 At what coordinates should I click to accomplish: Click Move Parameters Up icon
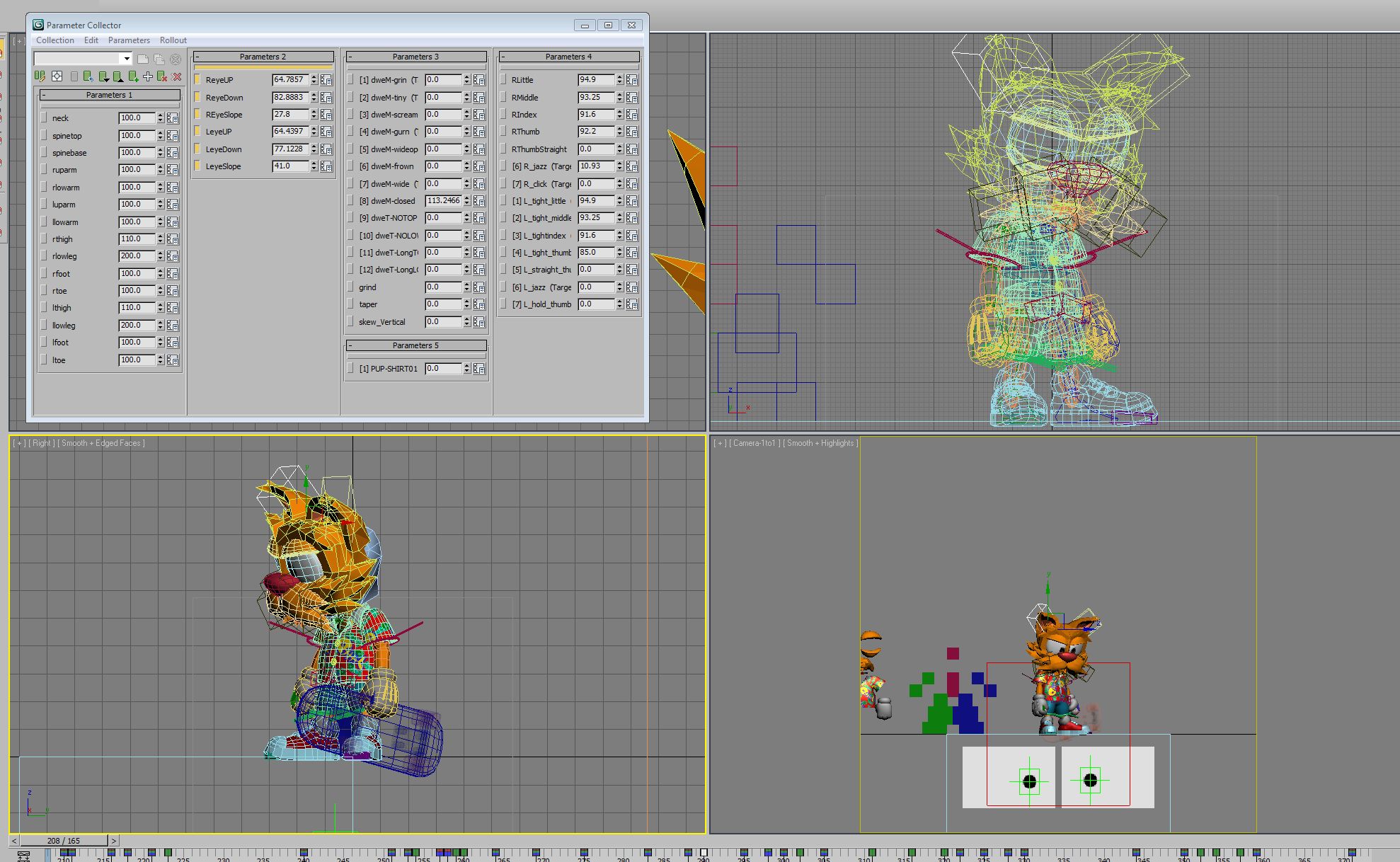click(x=117, y=76)
